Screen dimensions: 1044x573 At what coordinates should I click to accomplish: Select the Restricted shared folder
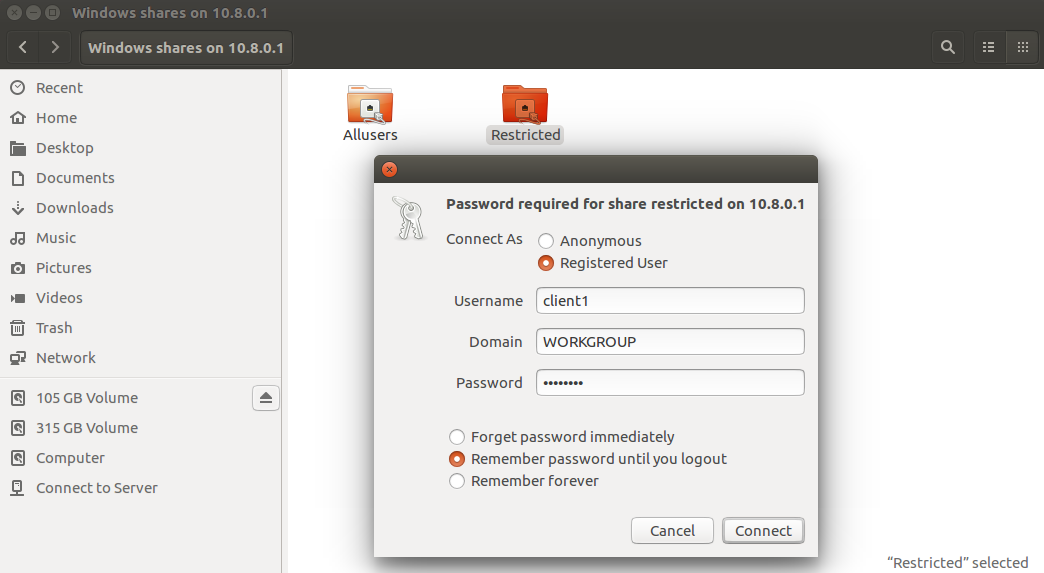[525, 113]
